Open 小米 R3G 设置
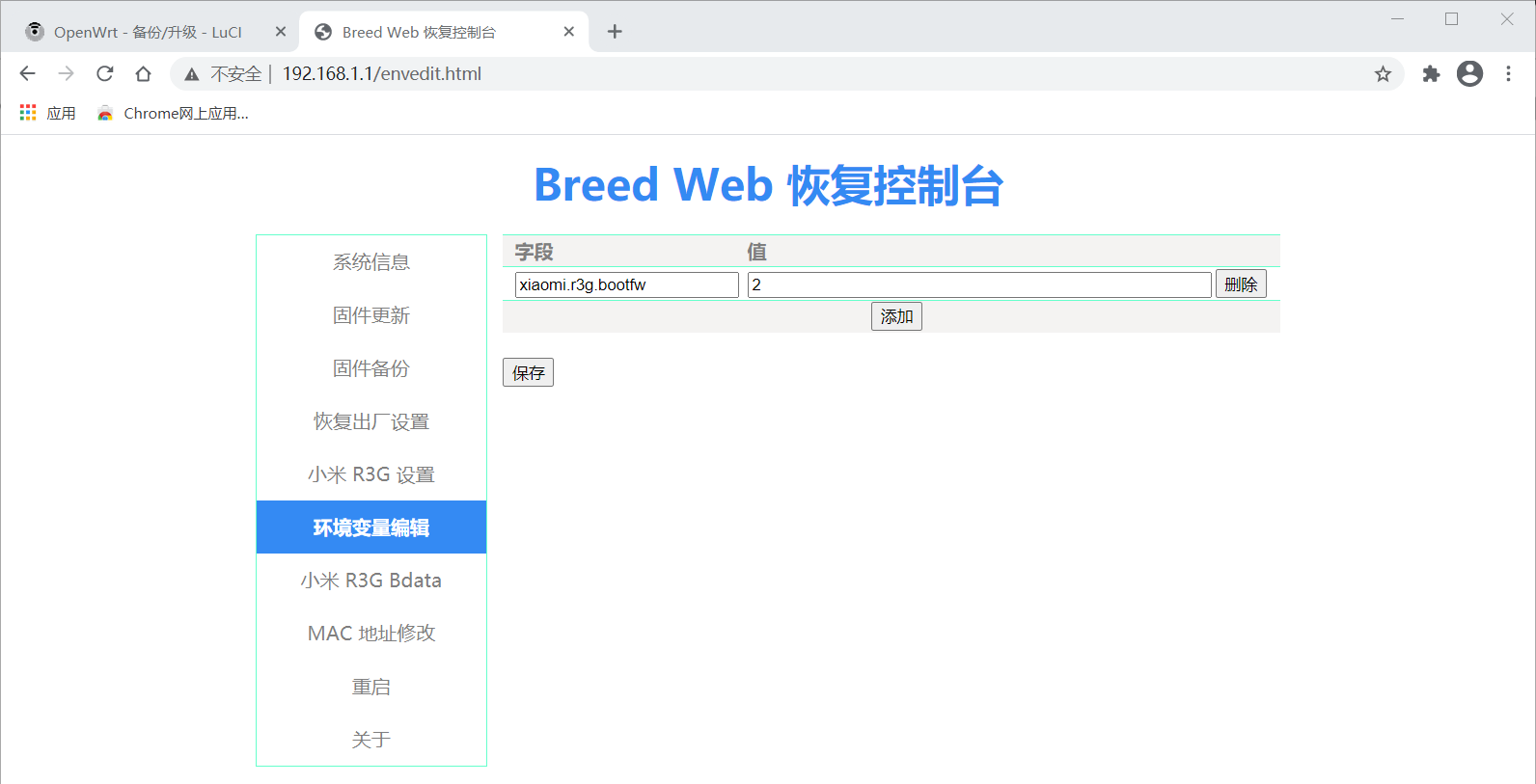This screenshot has width=1536, height=784. pos(371,474)
